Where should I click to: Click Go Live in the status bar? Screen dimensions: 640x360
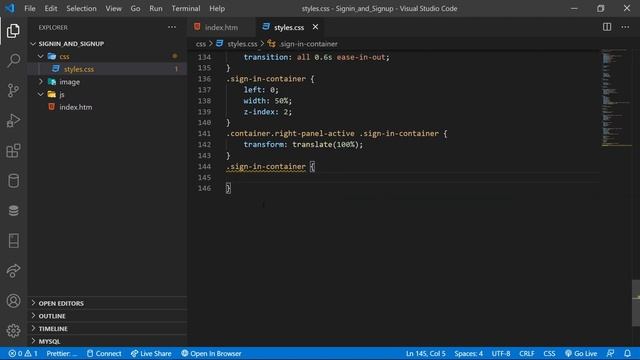pos(581,353)
